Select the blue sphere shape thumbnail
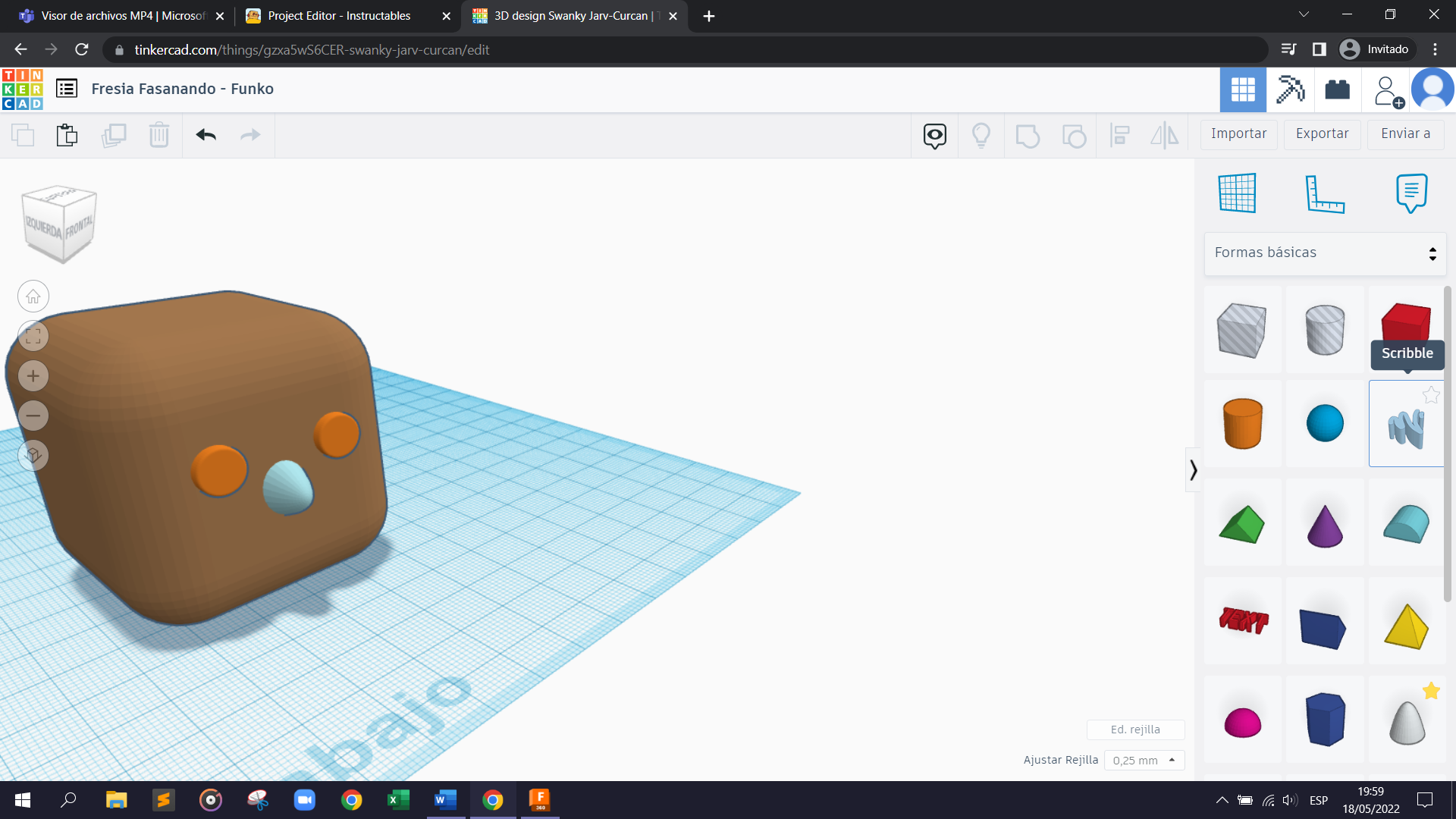1456x819 pixels. [x=1324, y=423]
